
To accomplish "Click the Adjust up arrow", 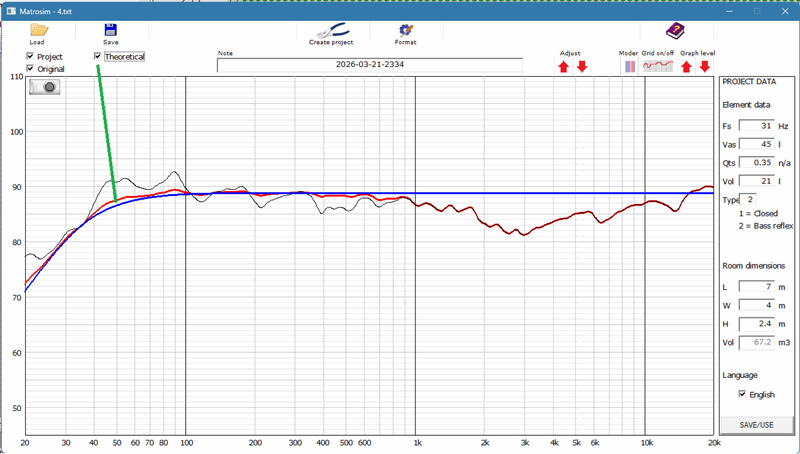I will [563, 67].
